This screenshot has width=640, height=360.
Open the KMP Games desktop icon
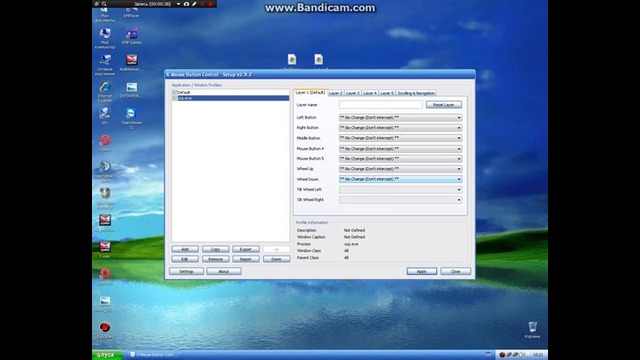click(131, 36)
